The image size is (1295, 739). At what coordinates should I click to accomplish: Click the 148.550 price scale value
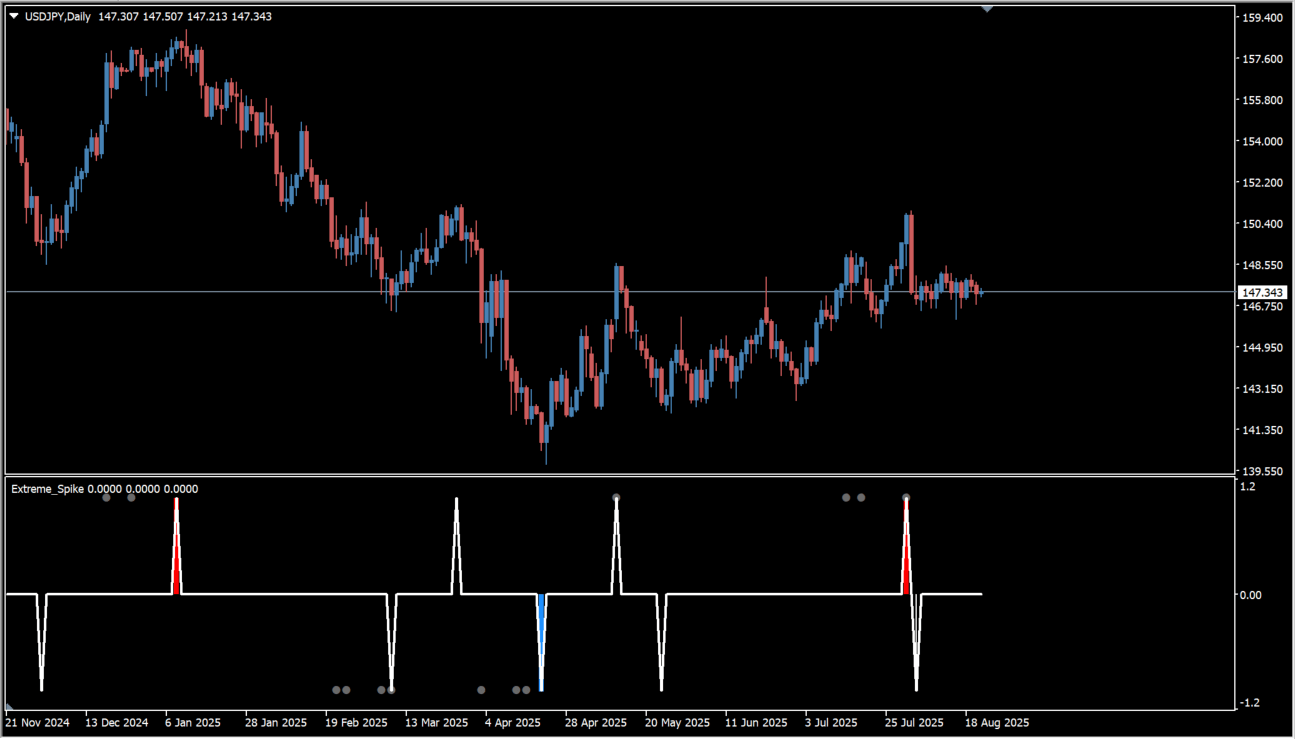(x=1262, y=265)
